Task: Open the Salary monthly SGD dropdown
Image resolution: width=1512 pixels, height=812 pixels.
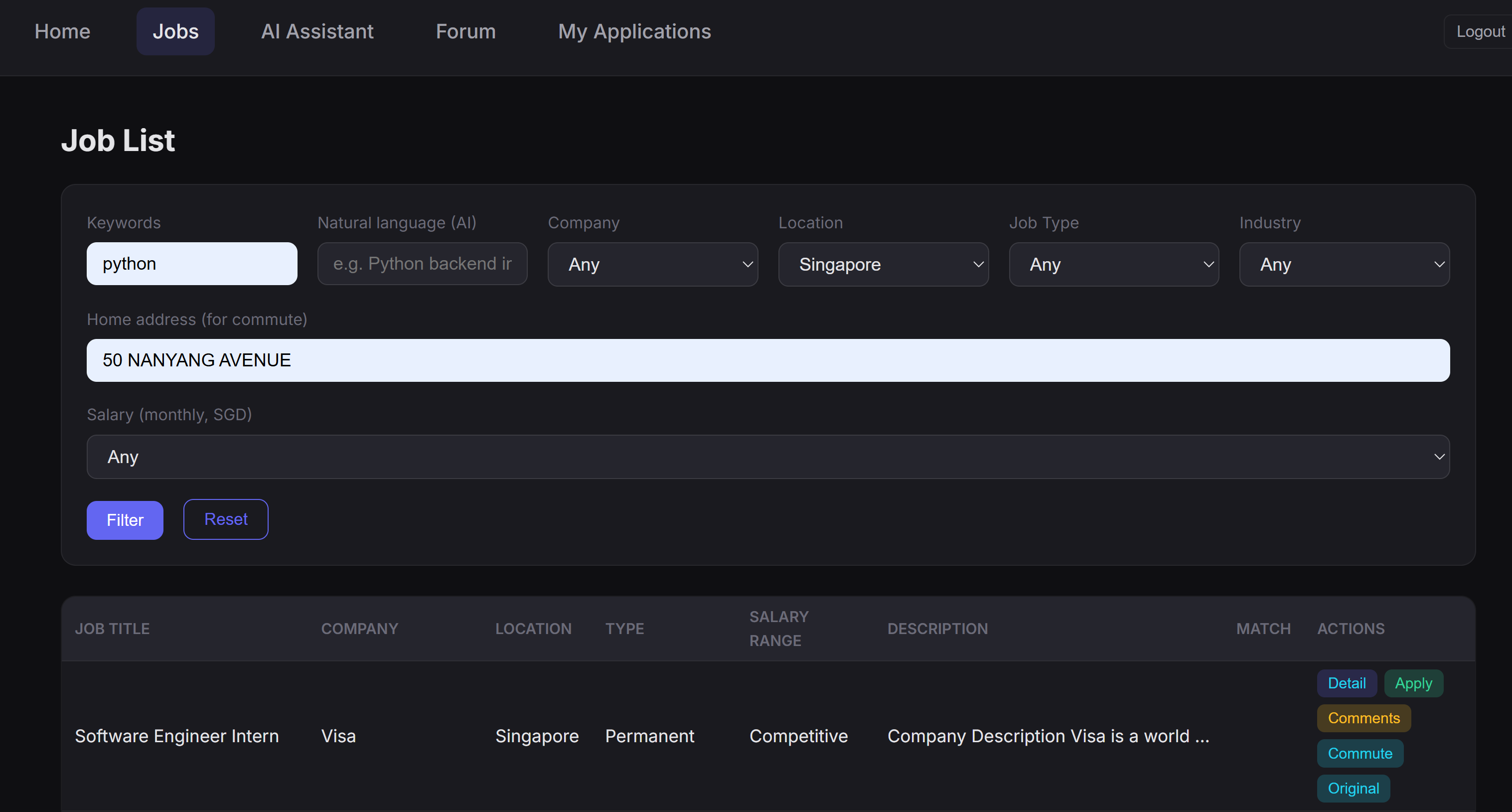Action: coord(768,457)
